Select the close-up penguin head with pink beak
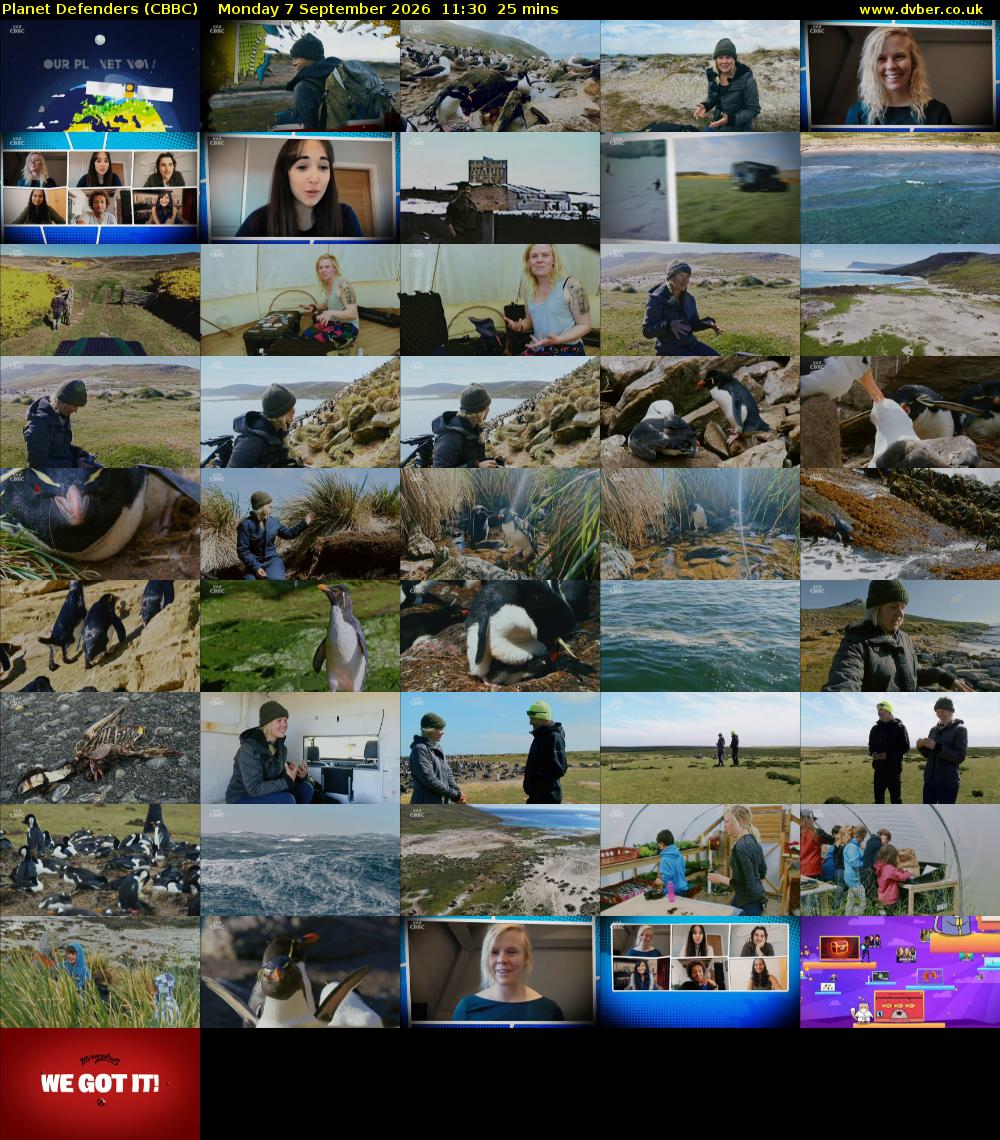Screen dimensions: 1000x1140 [100, 523]
